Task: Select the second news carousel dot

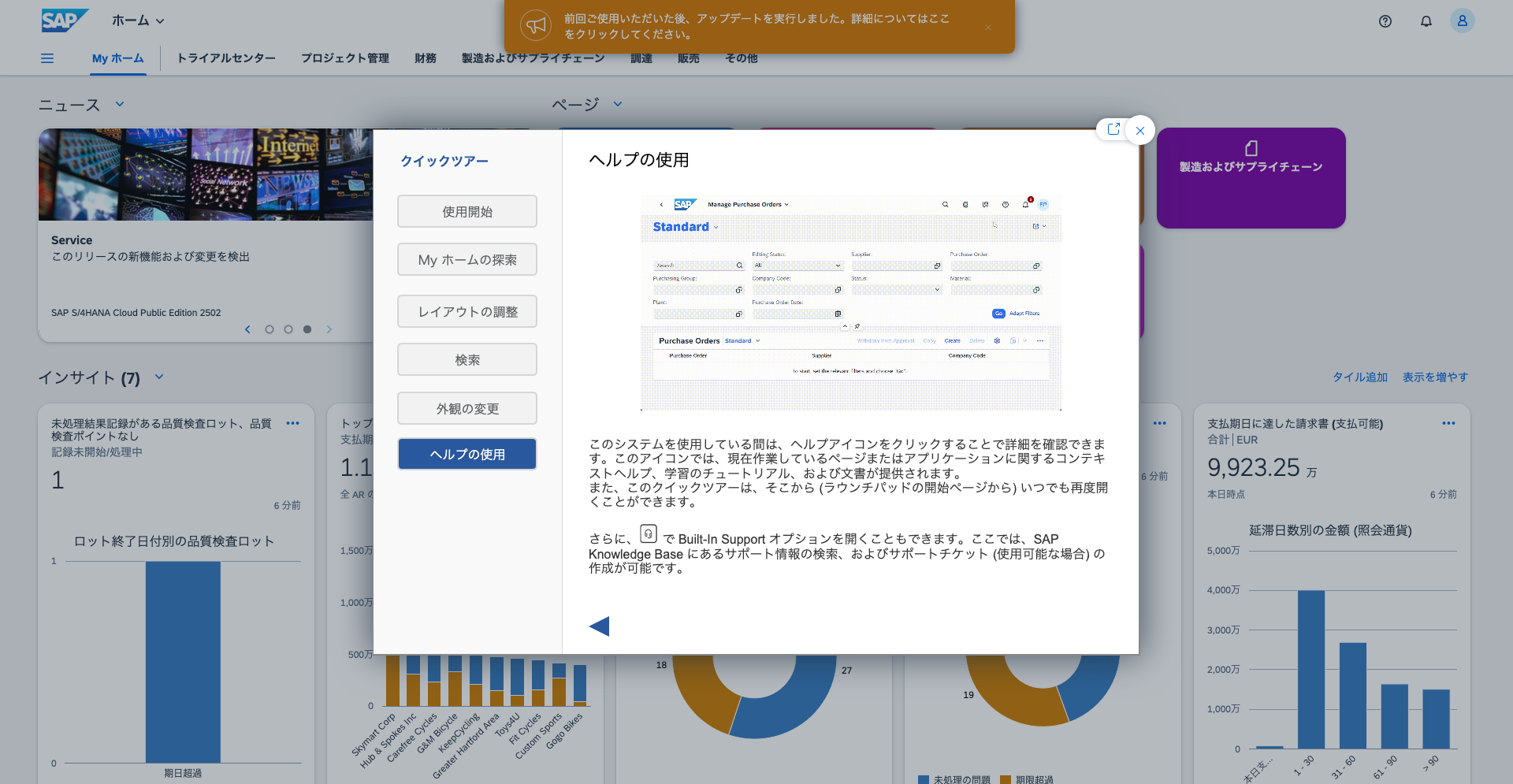Action: tap(288, 329)
